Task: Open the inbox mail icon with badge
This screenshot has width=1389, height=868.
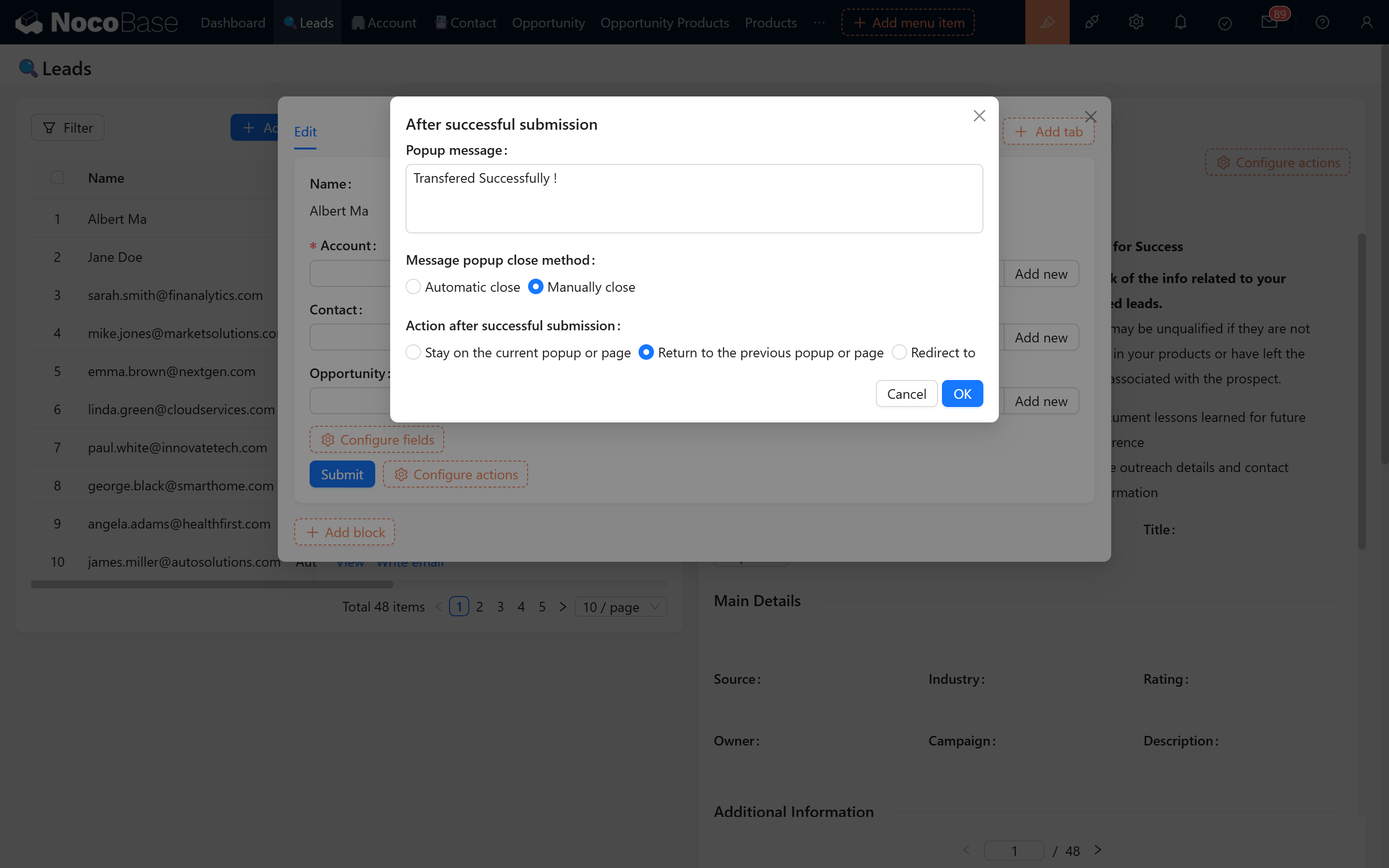Action: click(x=1269, y=22)
